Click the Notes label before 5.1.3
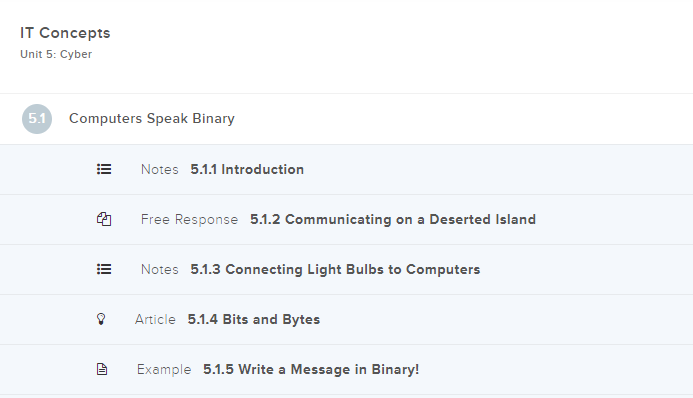The height and width of the screenshot is (398, 693). click(160, 269)
